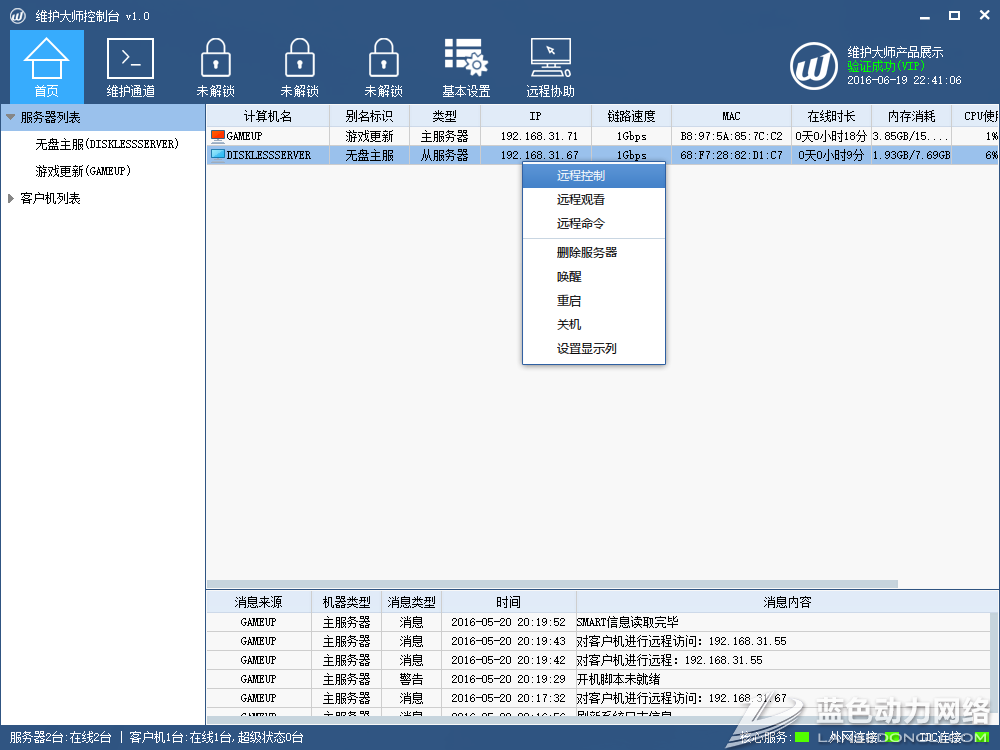Choose 远程控制 from the context menu

[581, 175]
